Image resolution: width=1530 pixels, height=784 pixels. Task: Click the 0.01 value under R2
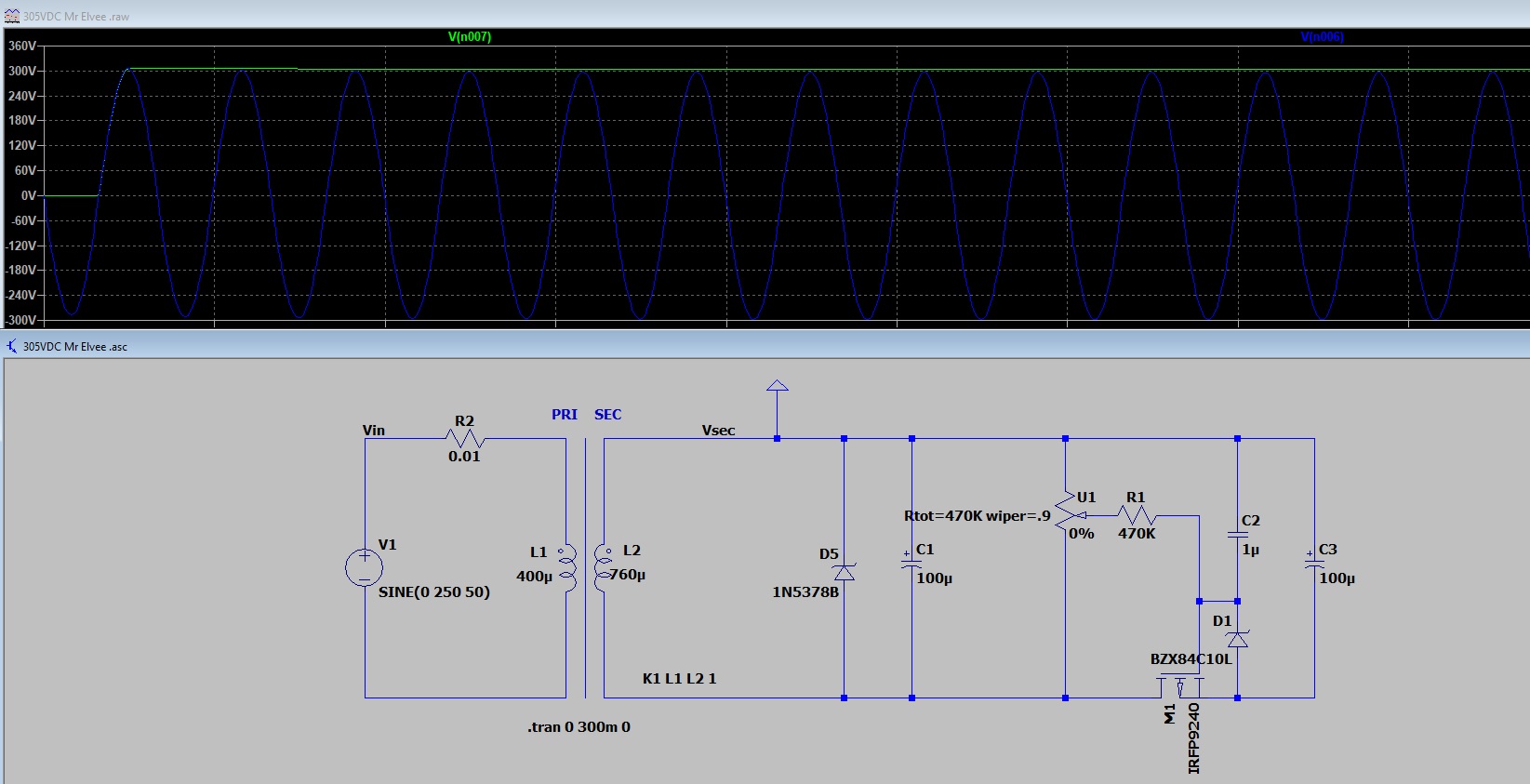click(464, 457)
